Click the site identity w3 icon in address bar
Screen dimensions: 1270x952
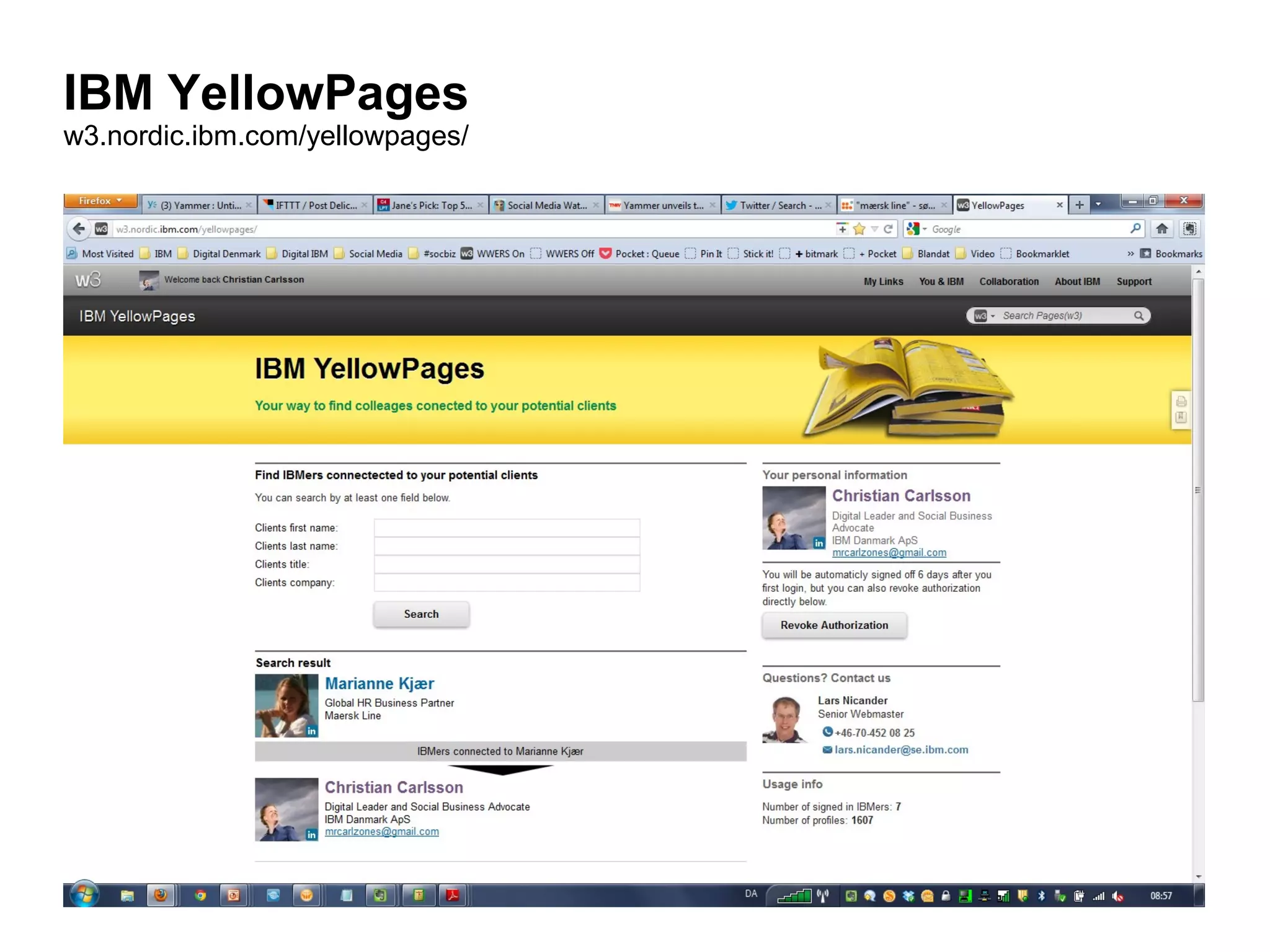point(102,229)
